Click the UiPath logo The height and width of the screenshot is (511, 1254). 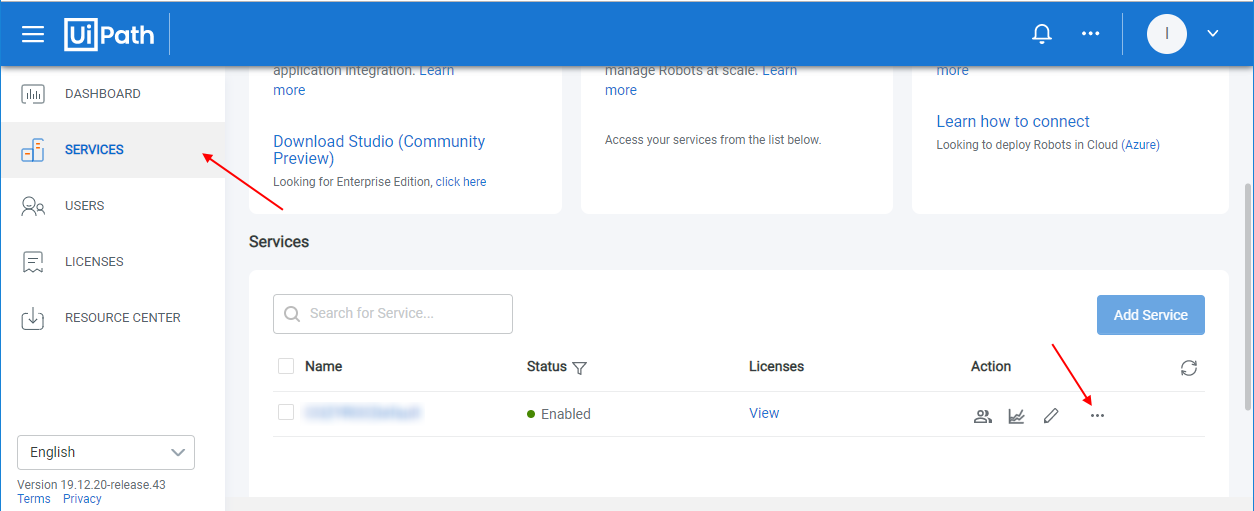pos(110,34)
